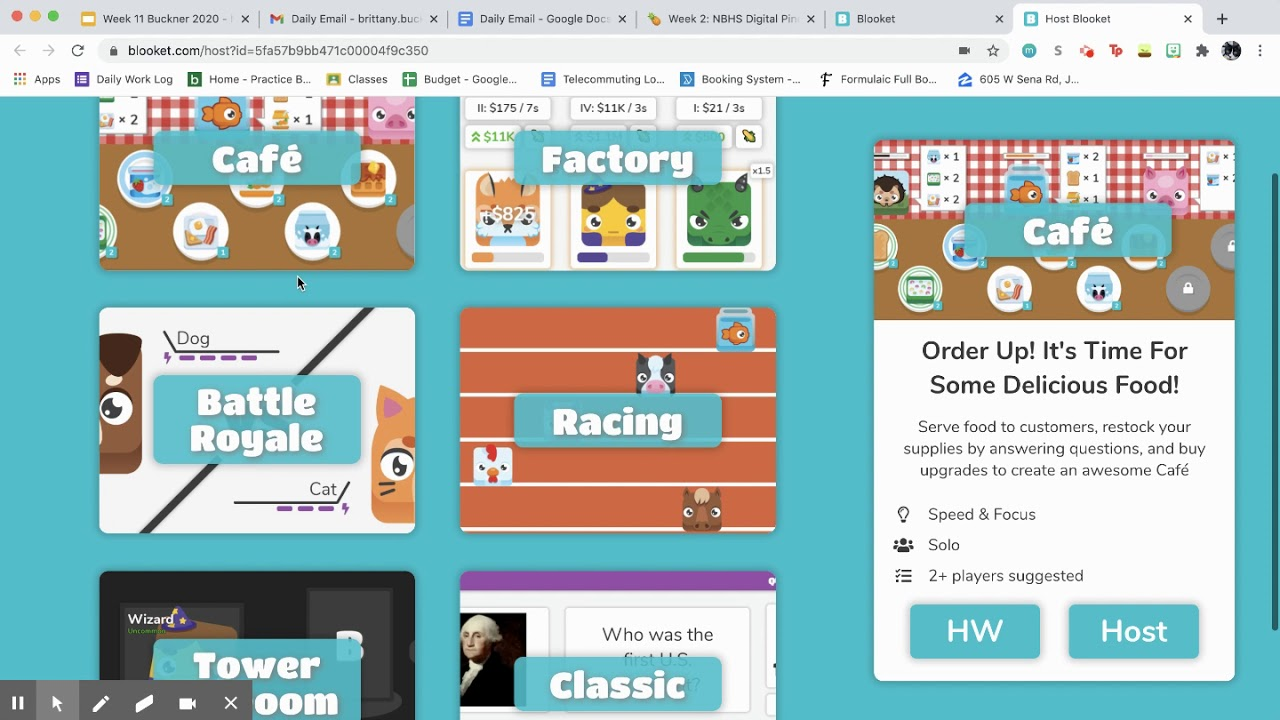Image resolution: width=1280 pixels, height=720 pixels.
Task: Select the Classic game mode card
Action: coord(618,645)
